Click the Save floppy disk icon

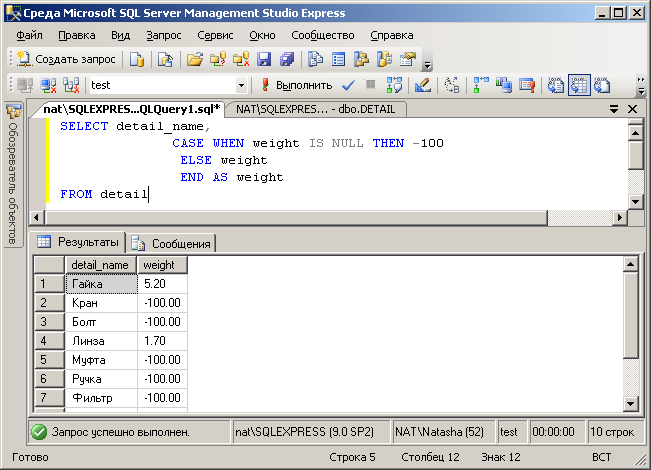coord(264,59)
